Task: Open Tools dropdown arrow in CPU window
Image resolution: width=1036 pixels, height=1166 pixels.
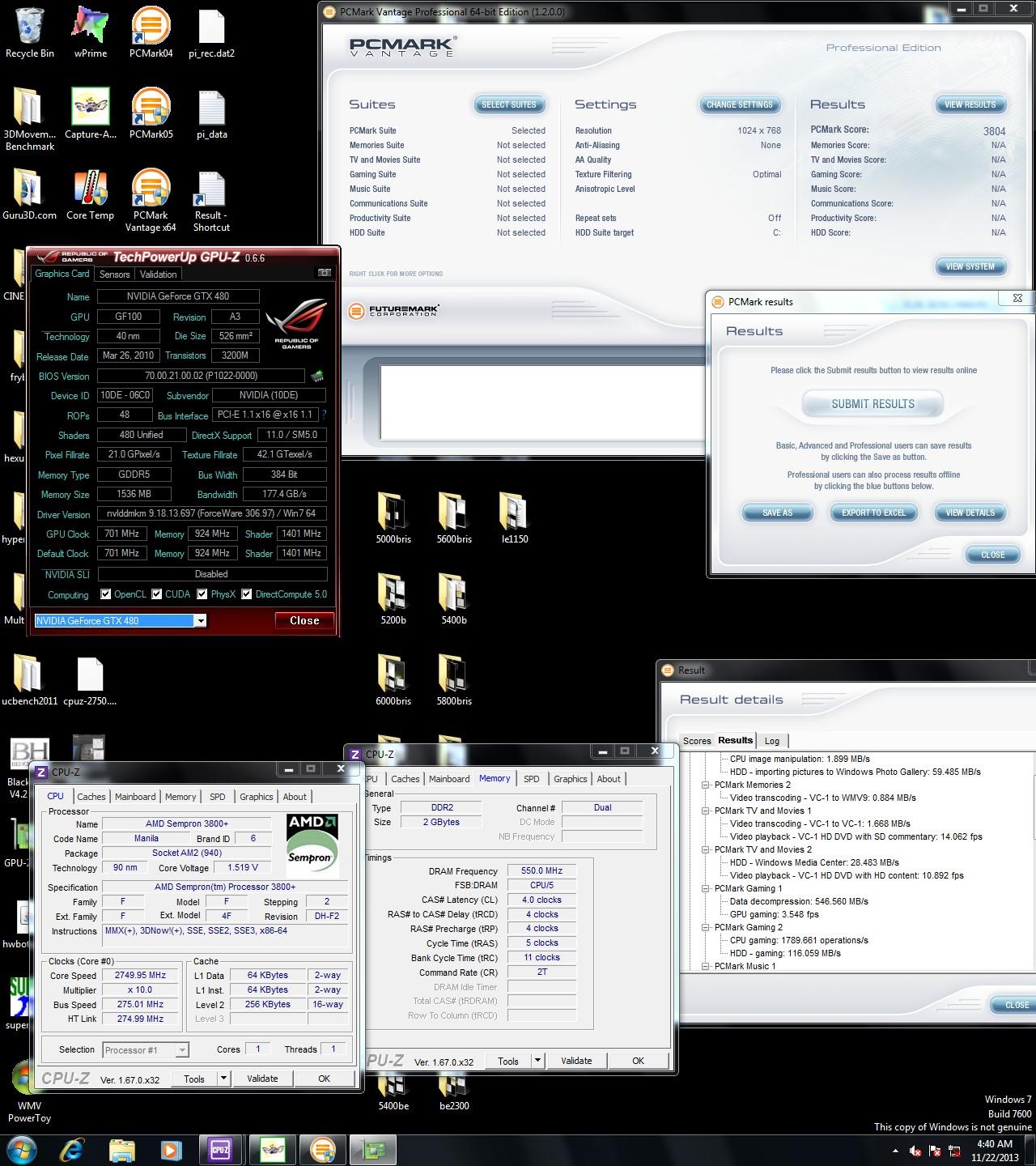Action: coord(224,1079)
